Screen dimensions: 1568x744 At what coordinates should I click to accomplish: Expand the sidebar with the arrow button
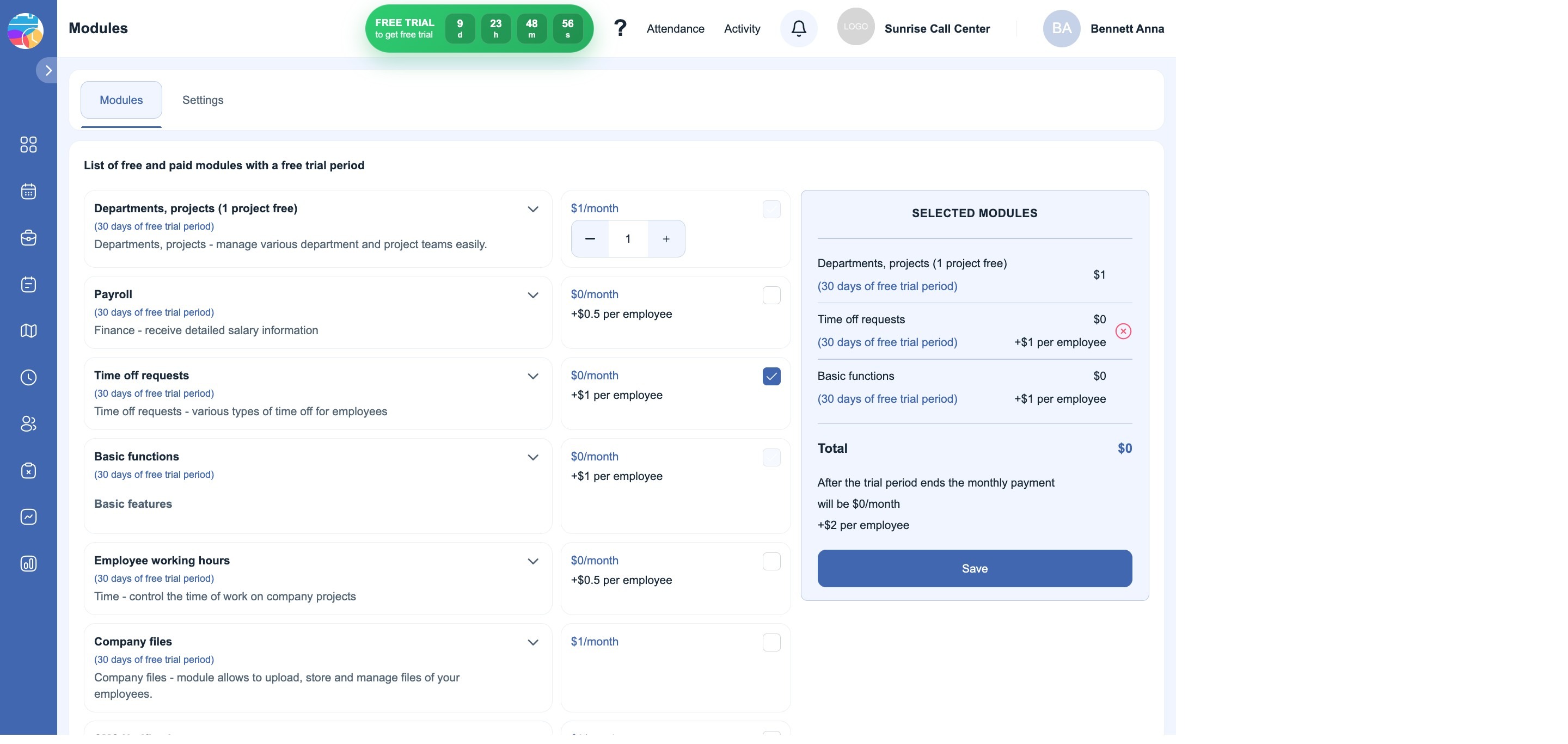click(x=47, y=71)
